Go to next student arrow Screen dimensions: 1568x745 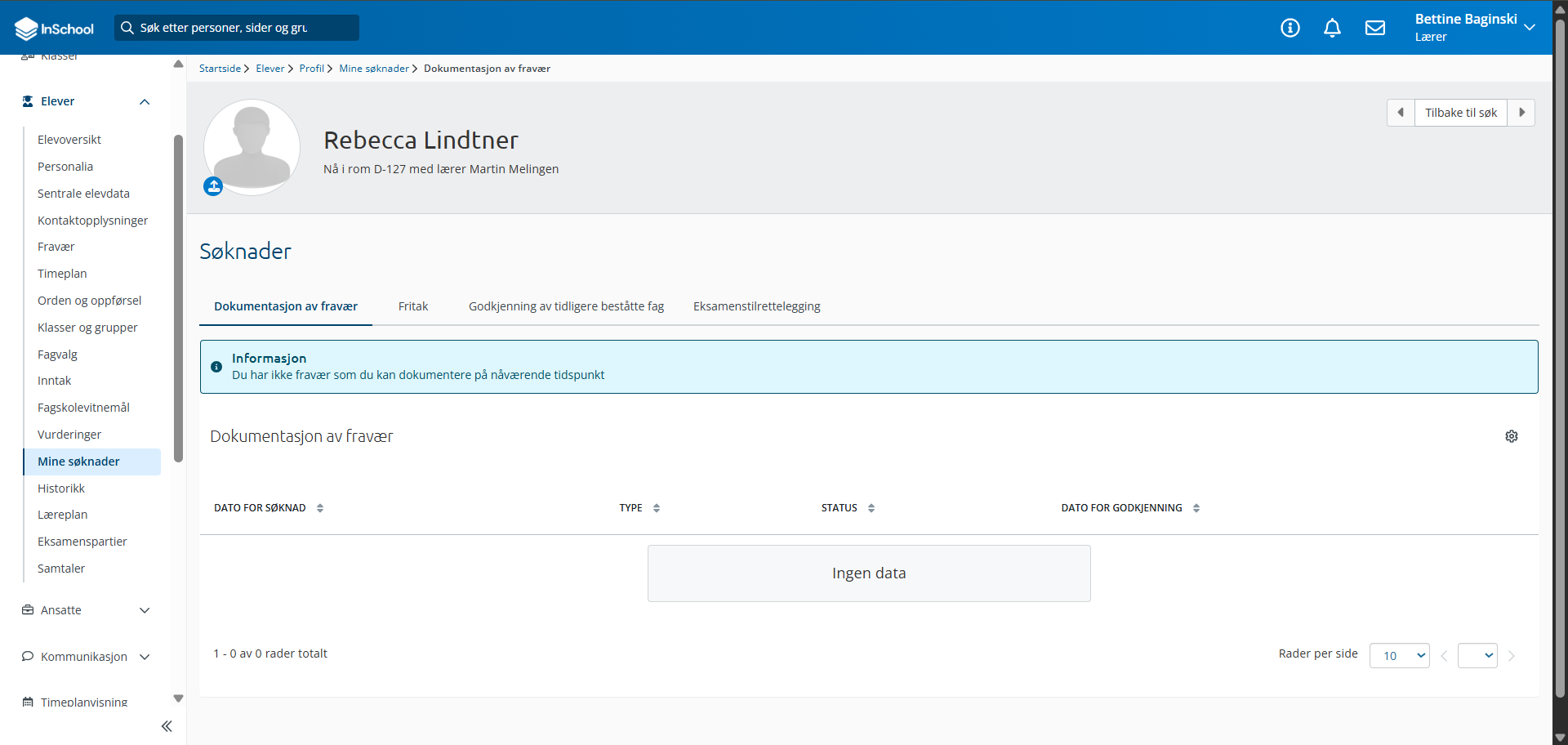[1521, 113]
